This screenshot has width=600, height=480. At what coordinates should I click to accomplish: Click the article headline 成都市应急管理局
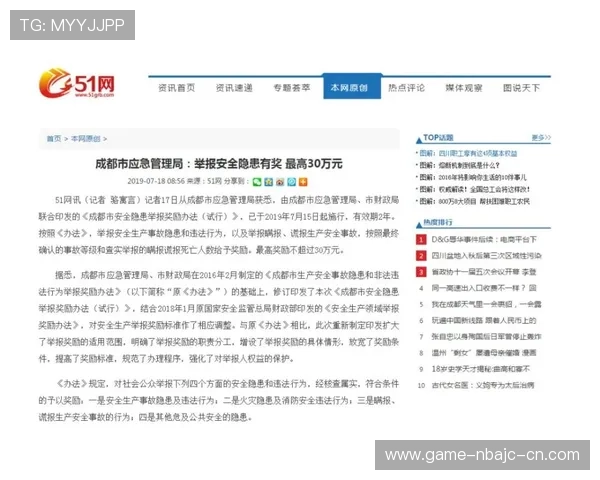pyautogui.click(x=218, y=164)
